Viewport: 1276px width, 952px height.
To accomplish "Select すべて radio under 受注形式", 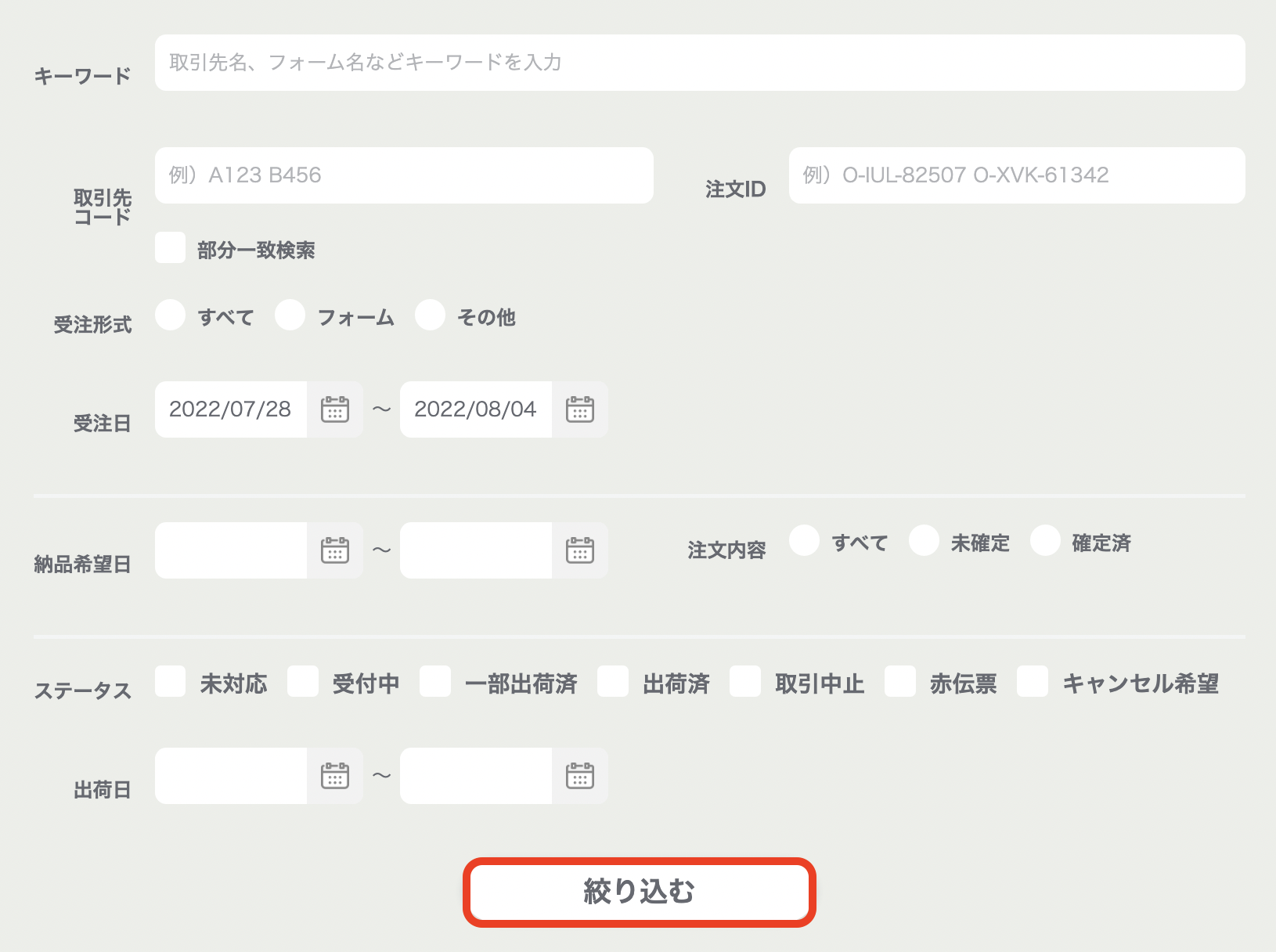I will (x=170, y=315).
